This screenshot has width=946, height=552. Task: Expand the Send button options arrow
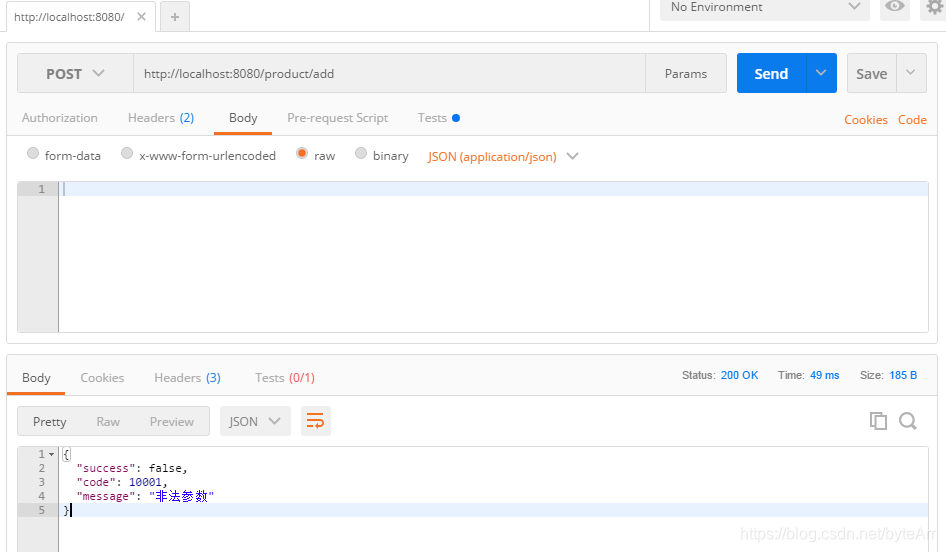coord(821,73)
